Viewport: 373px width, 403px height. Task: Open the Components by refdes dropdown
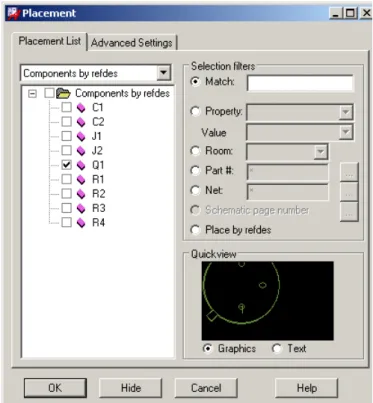pos(164,73)
